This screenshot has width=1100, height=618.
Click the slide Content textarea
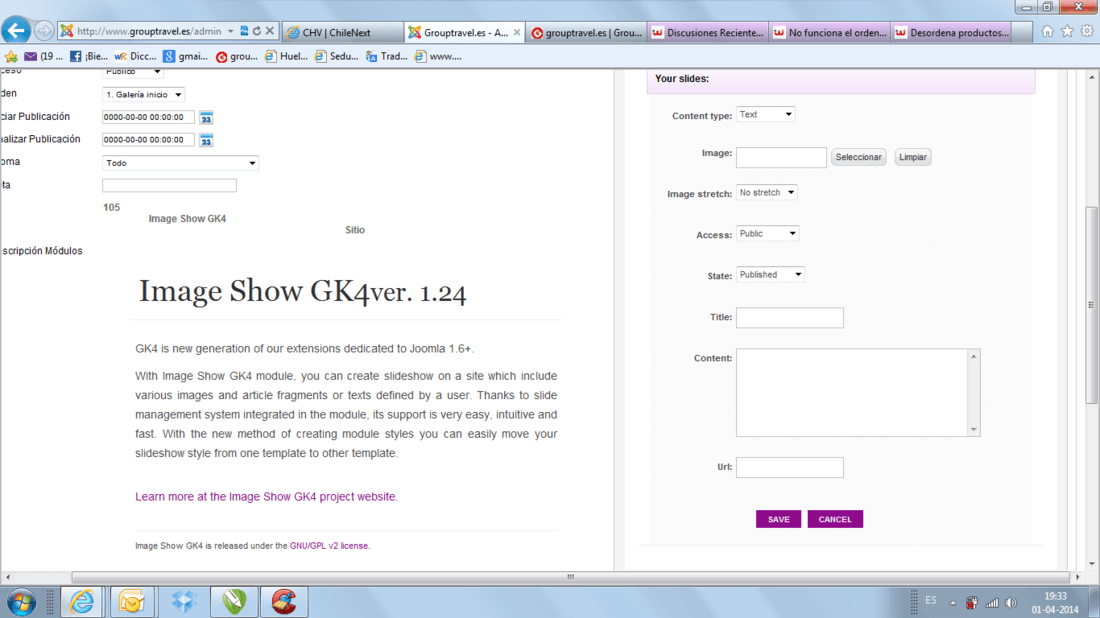coord(852,393)
